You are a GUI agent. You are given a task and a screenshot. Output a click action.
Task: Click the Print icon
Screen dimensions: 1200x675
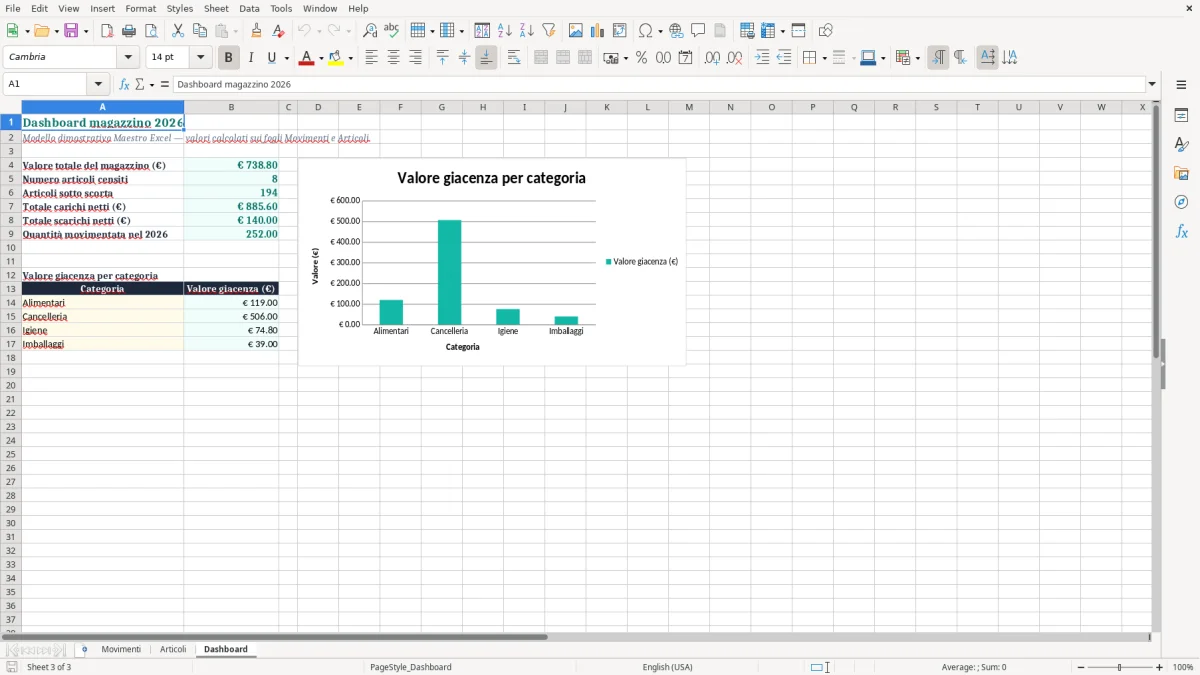(129, 31)
